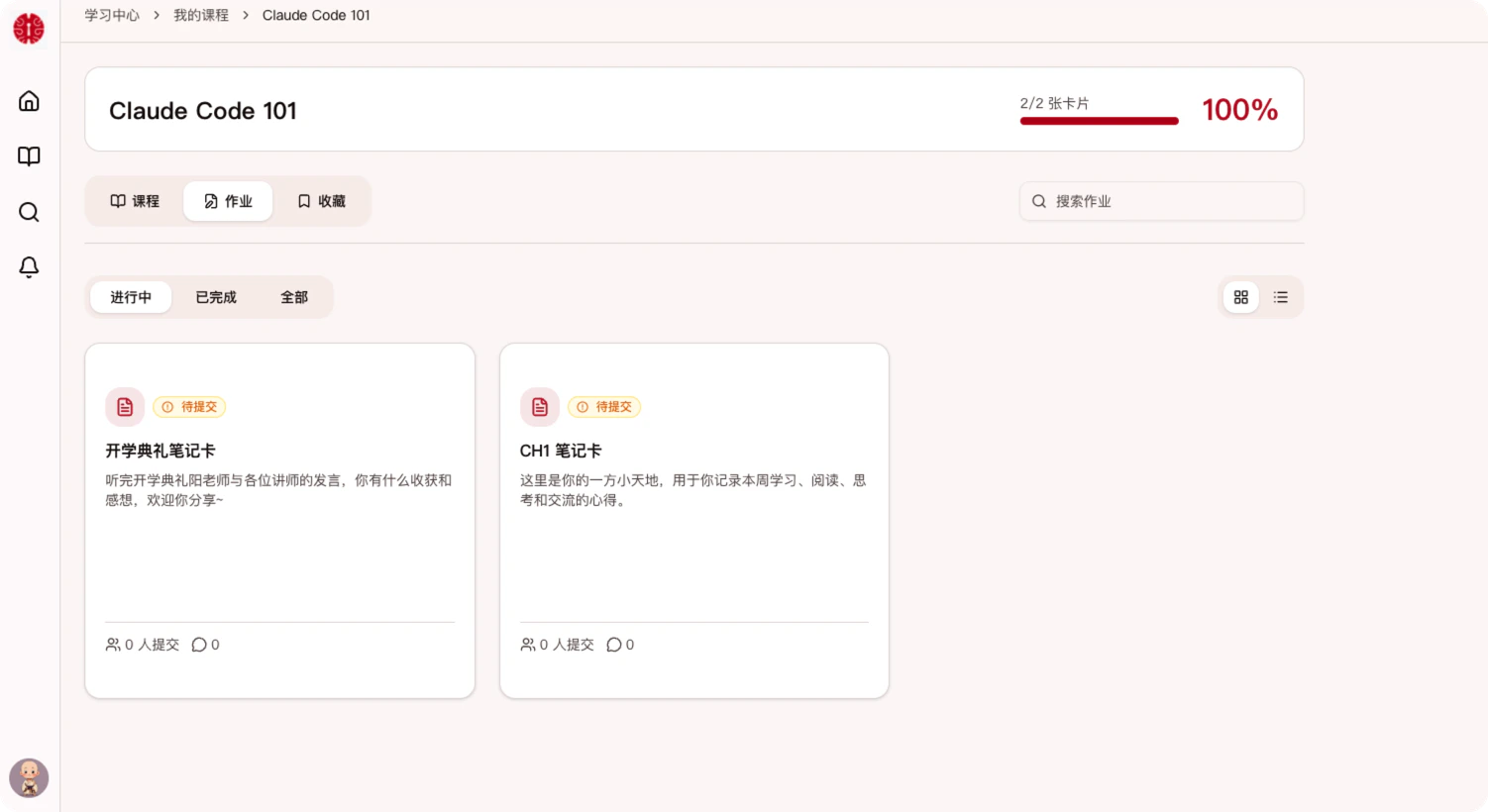Go to 我的课程 breadcrumb
Screen dimensions: 1488x812
201,15
